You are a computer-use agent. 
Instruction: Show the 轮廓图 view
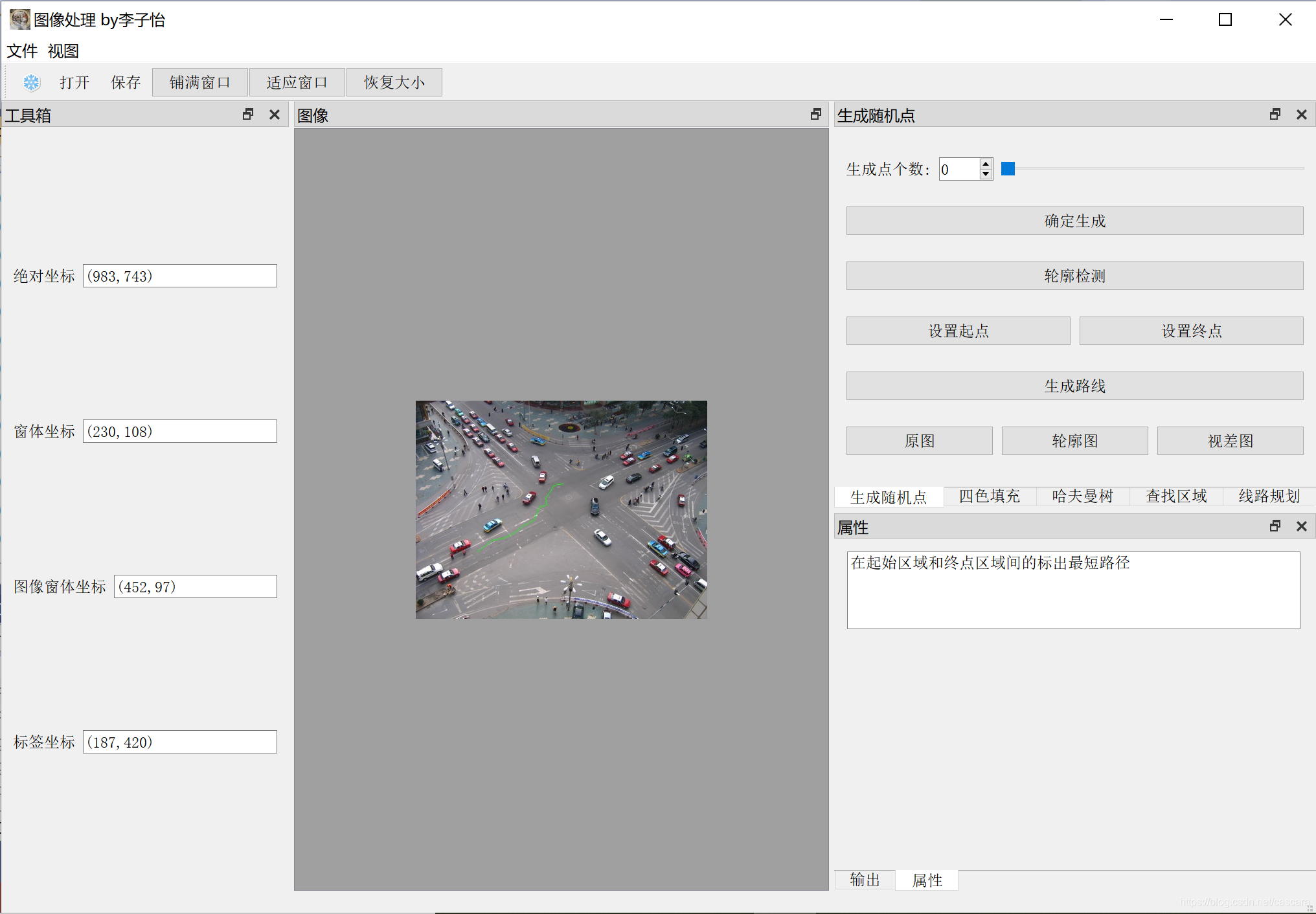coord(1074,441)
